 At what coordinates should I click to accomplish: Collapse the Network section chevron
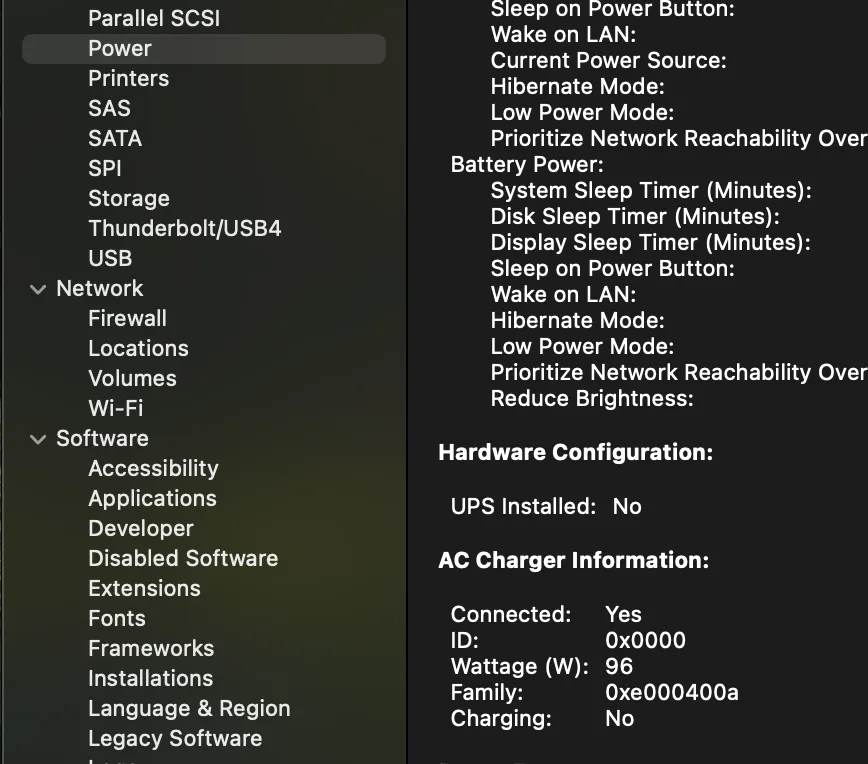click(x=38, y=289)
